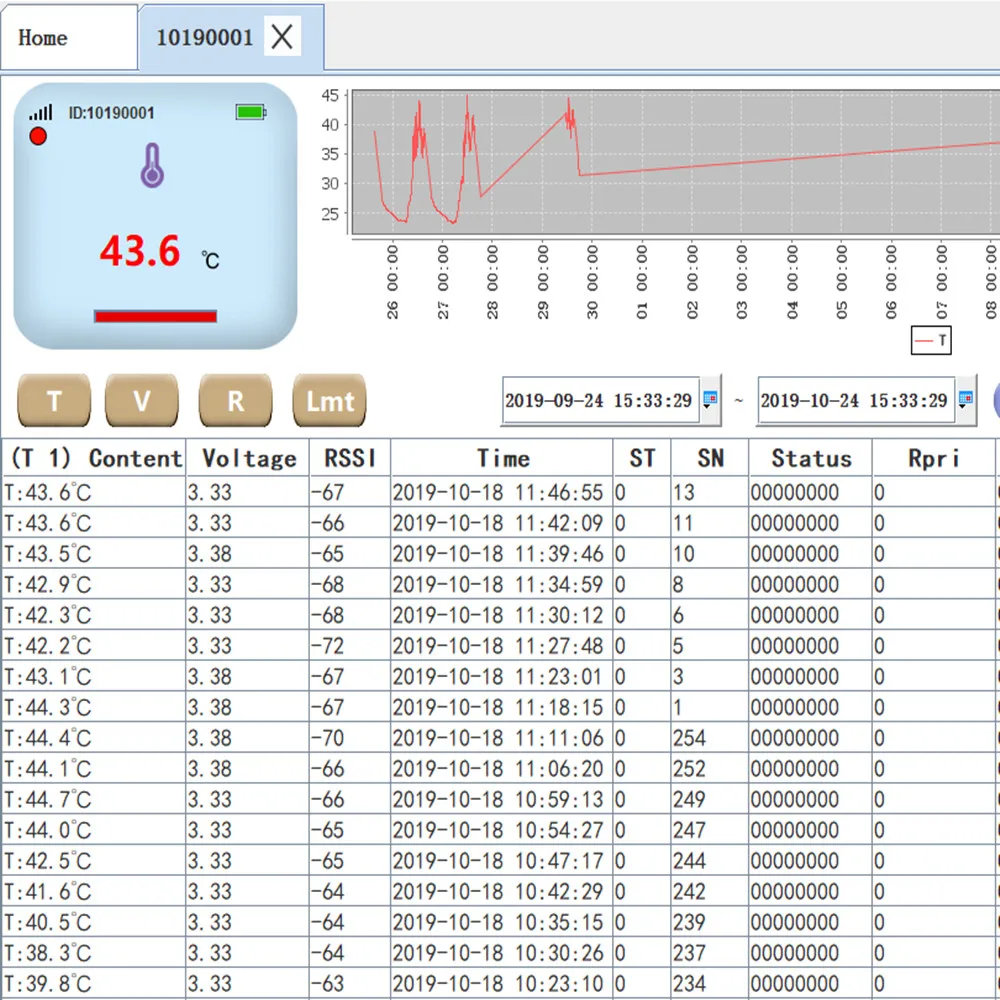Open the end date calendar picker

pos(965,400)
